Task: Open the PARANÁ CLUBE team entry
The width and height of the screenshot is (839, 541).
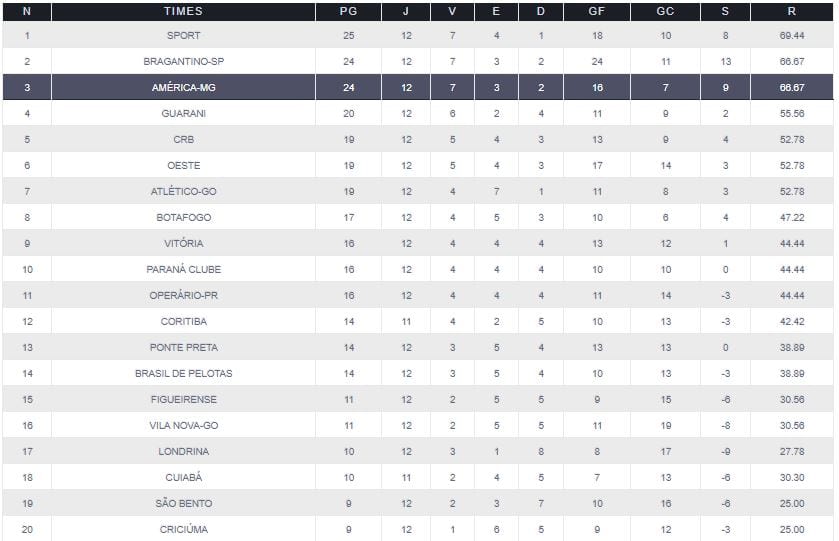Action: 184,270
